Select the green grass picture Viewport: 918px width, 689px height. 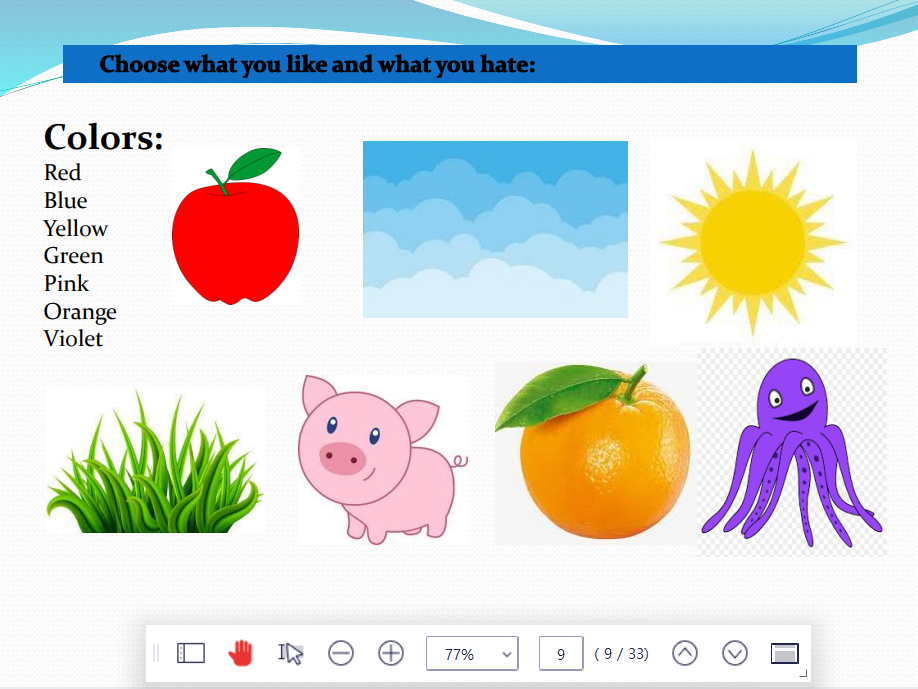click(x=154, y=465)
